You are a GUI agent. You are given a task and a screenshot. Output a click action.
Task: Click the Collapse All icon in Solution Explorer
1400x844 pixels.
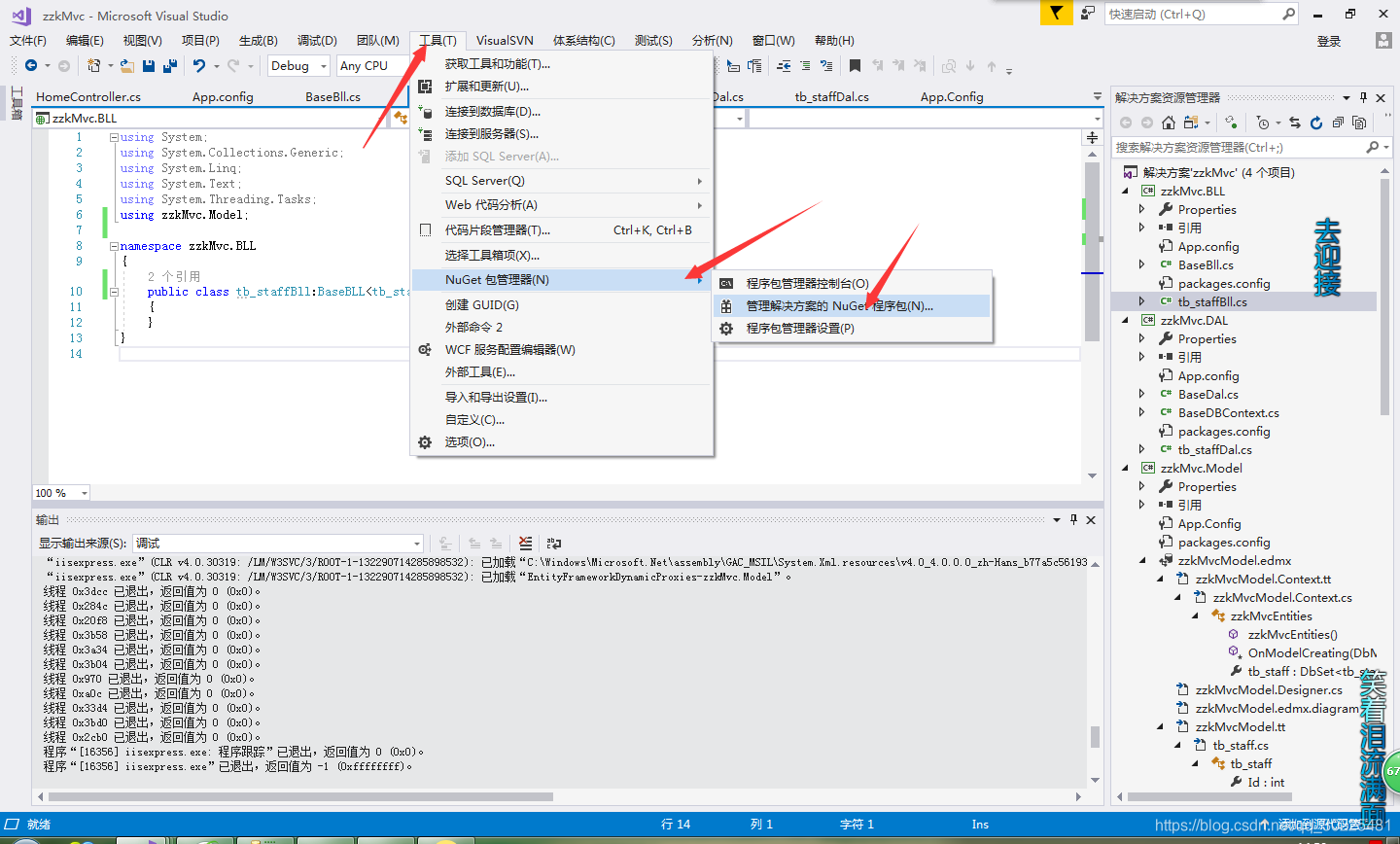pyautogui.click(x=1338, y=123)
